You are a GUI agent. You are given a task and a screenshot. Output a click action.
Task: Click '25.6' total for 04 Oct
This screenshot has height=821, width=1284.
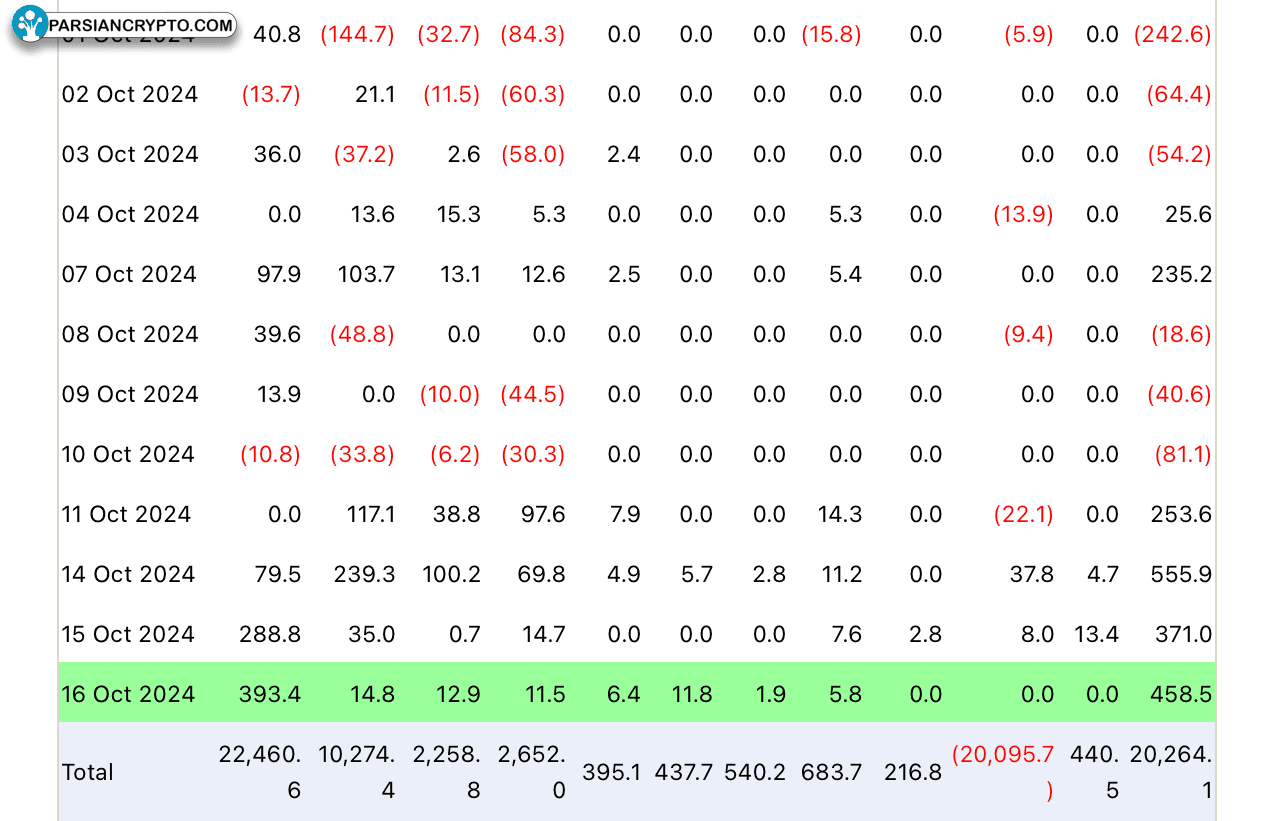pos(1188,214)
